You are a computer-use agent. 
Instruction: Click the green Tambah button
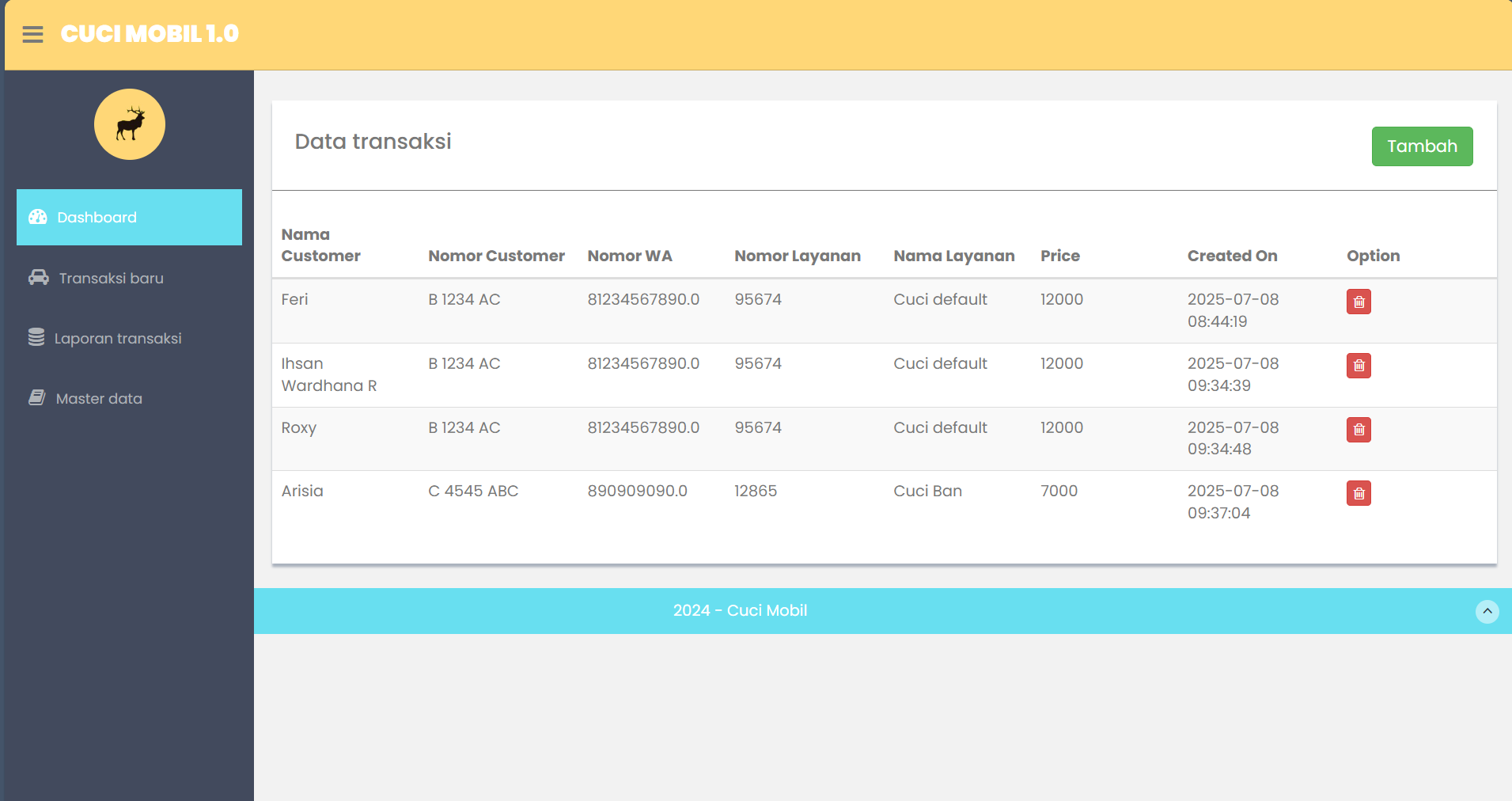coord(1422,146)
